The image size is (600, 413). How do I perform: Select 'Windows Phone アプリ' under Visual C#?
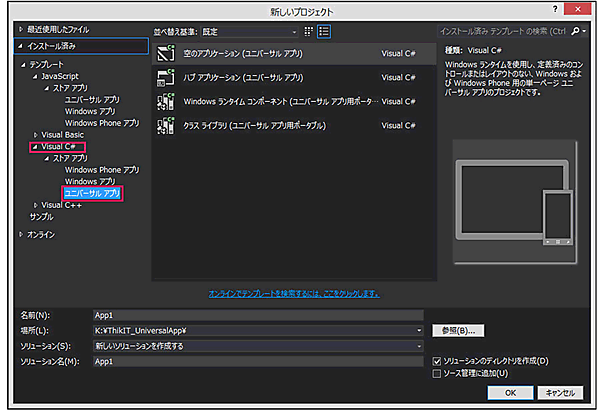102,170
